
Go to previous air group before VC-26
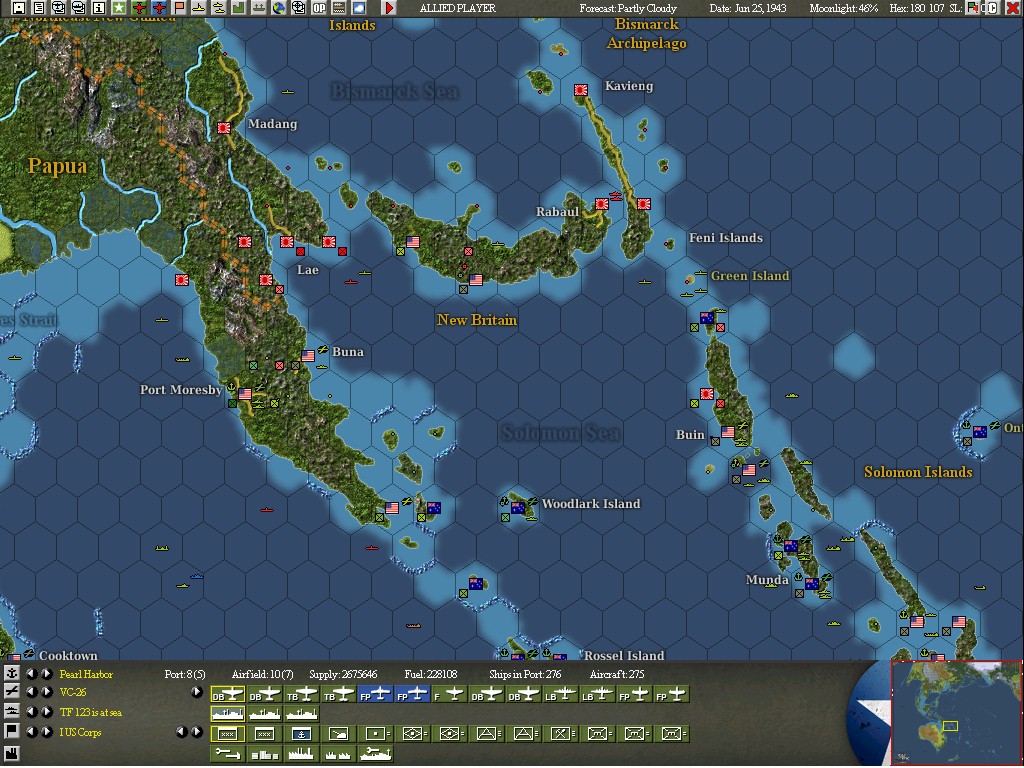31,692
